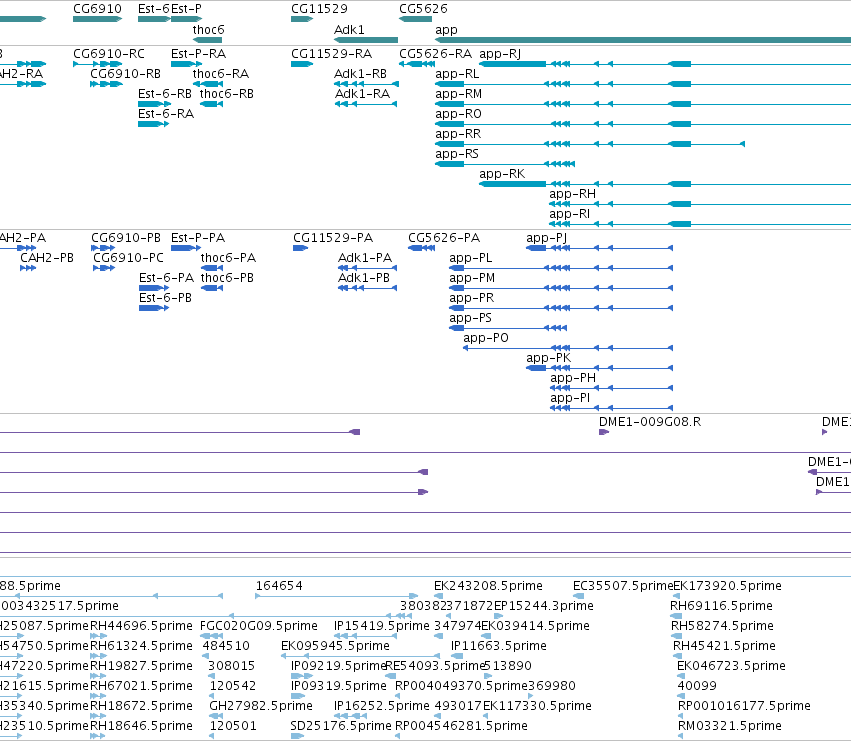Select the CG5626-RA transcript label
This screenshot has width=851, height=741.
(x=435, y=54)
